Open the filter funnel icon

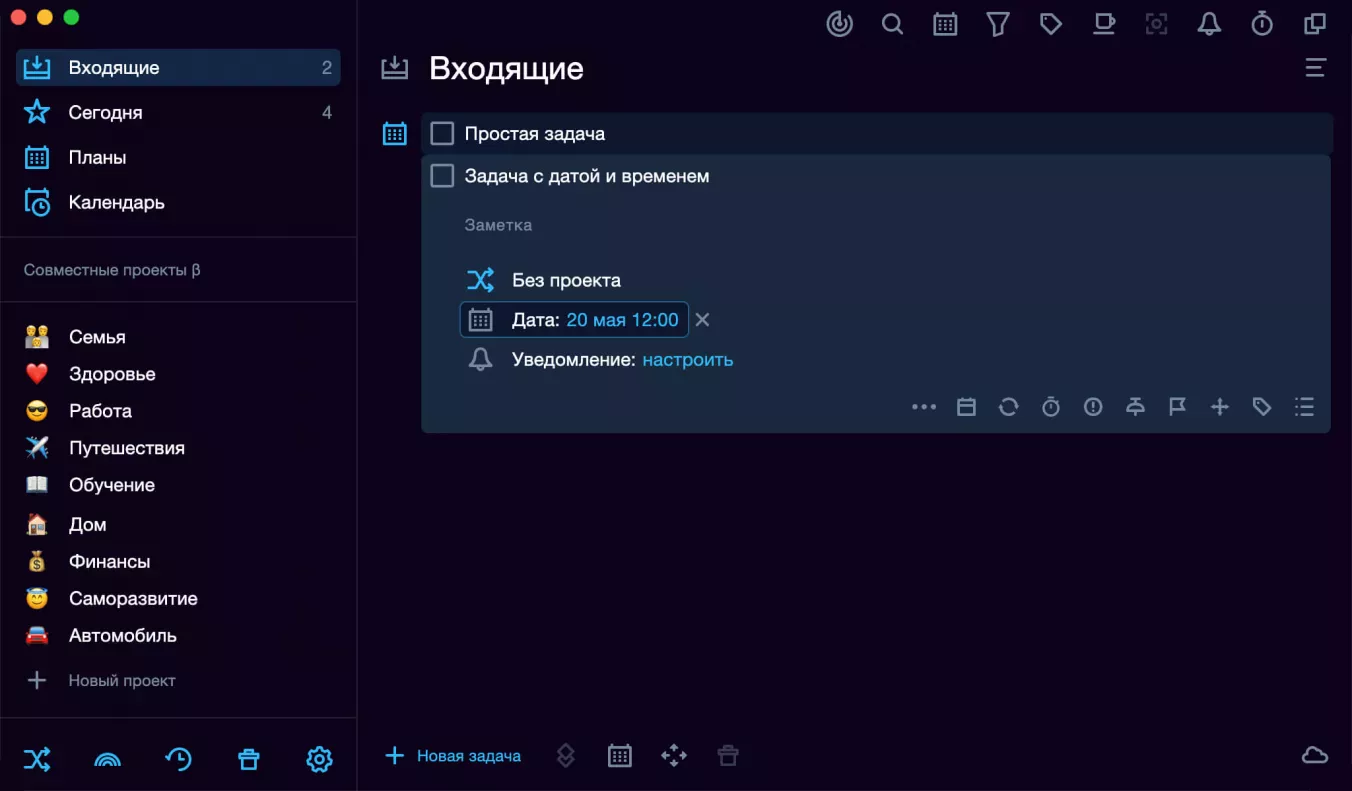click(998, 24)
